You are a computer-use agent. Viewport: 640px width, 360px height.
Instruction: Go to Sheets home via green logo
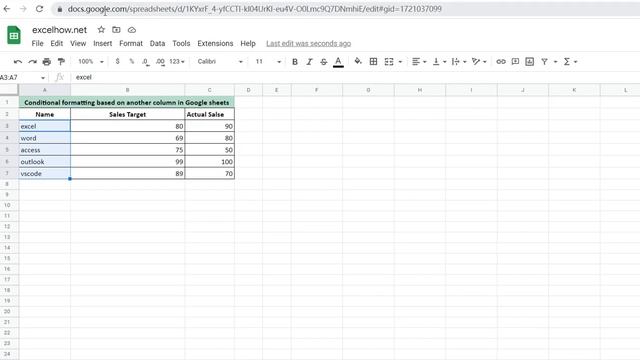pos(14,35)
